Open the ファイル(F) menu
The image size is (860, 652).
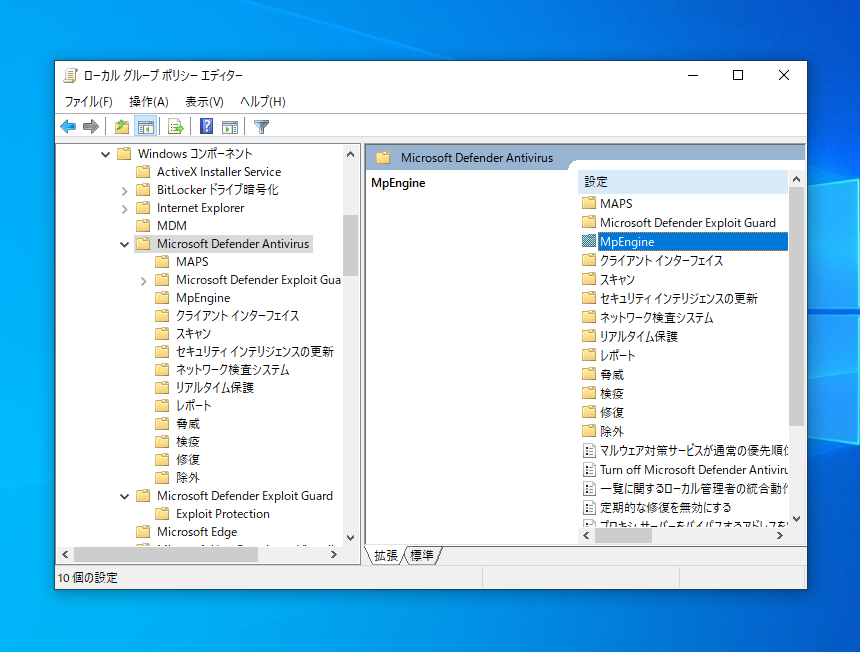(x=88, y=101)
